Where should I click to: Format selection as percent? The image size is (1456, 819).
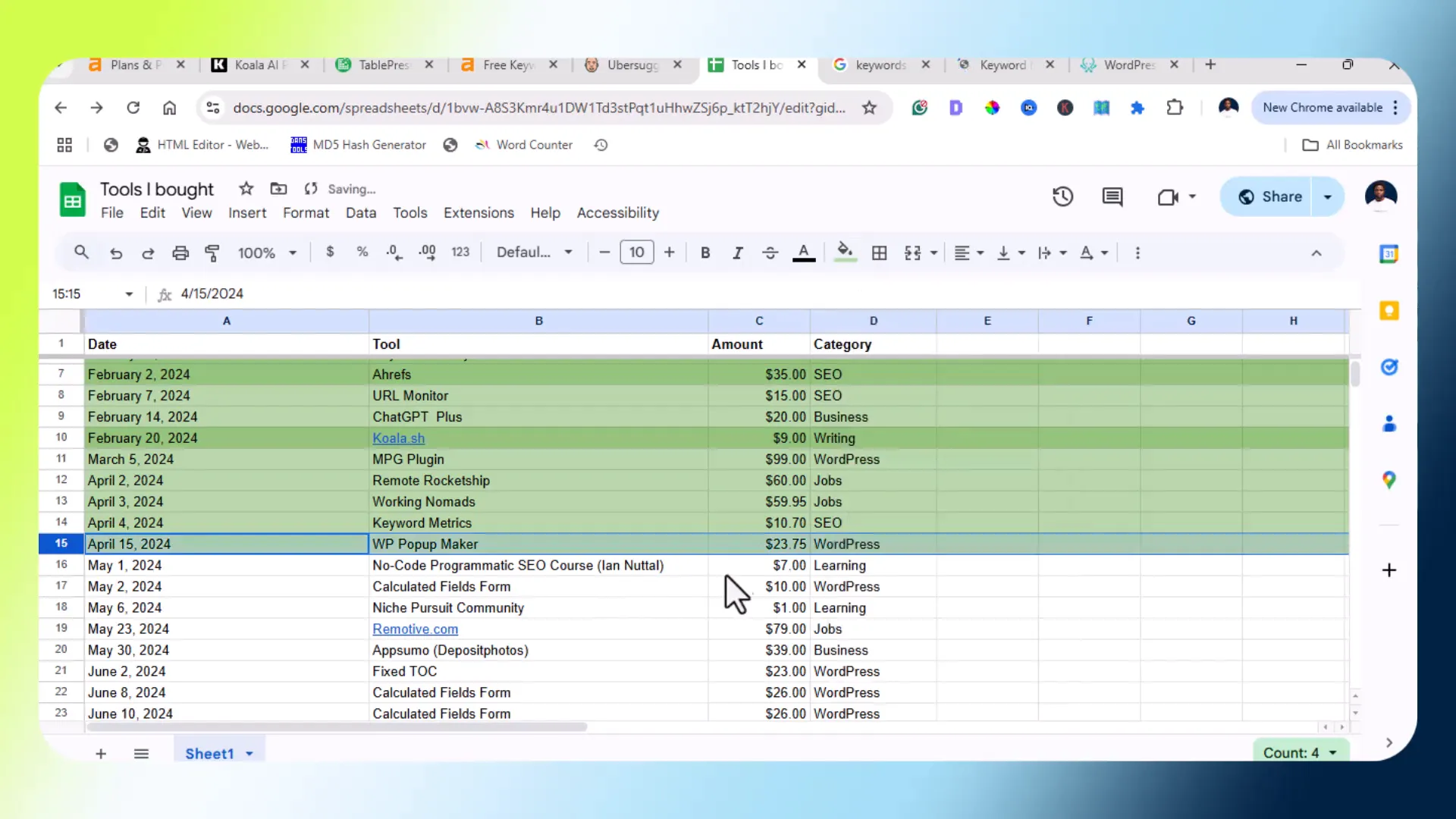[x=362, y=252]
